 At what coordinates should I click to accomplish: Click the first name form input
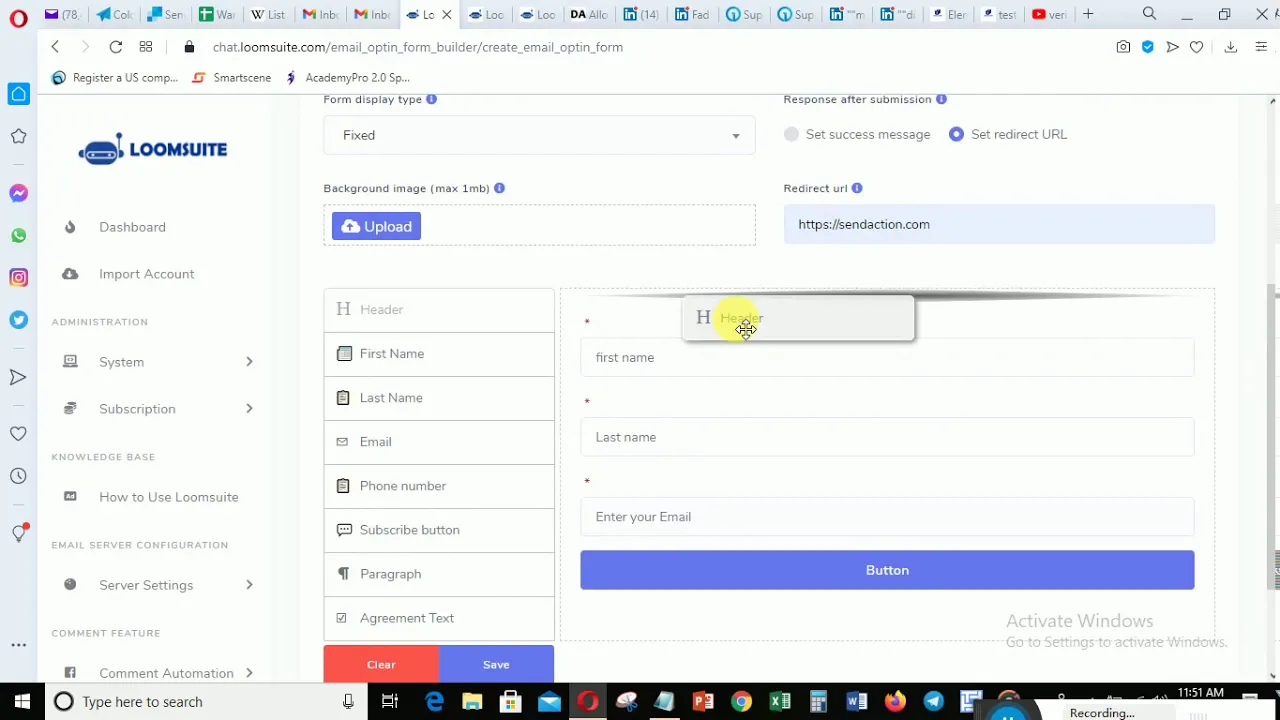[887, 357]
